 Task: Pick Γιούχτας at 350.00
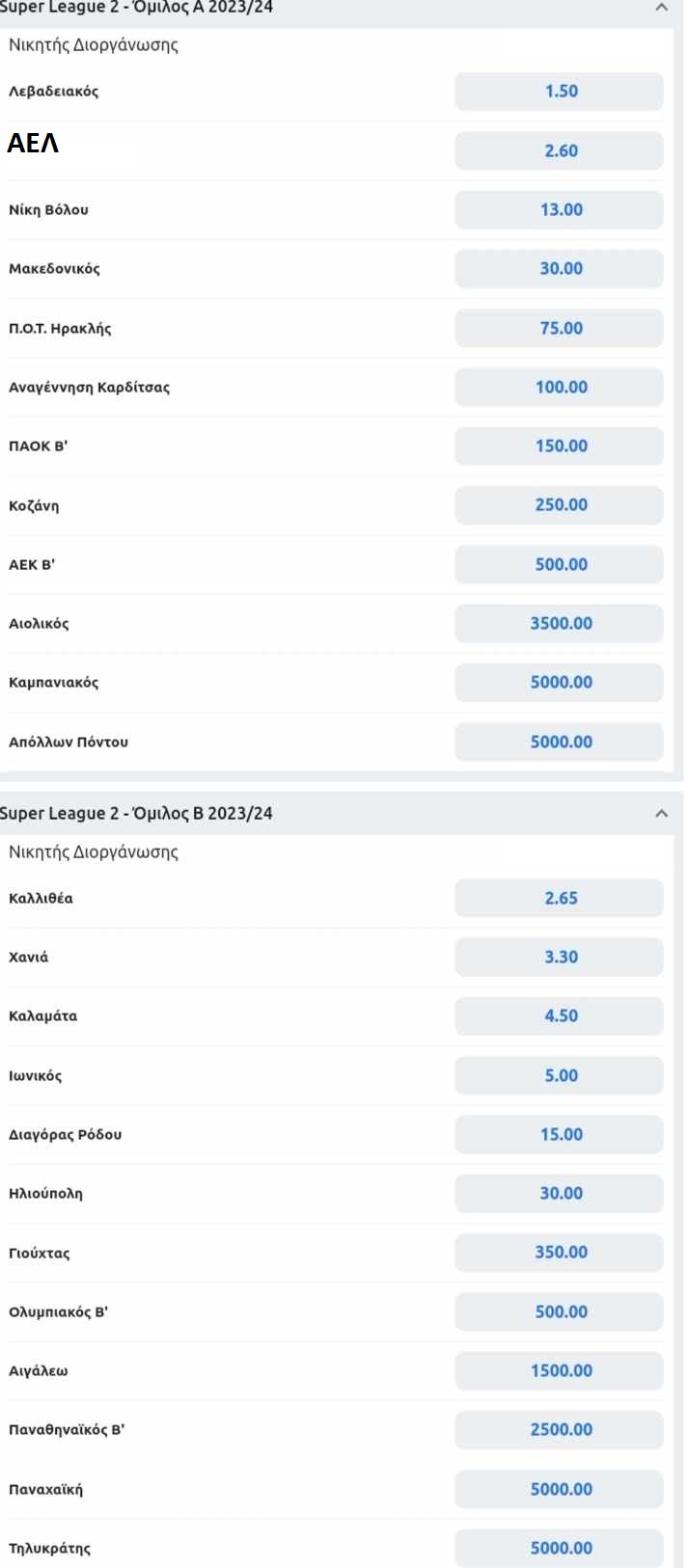coord(560,1253)
